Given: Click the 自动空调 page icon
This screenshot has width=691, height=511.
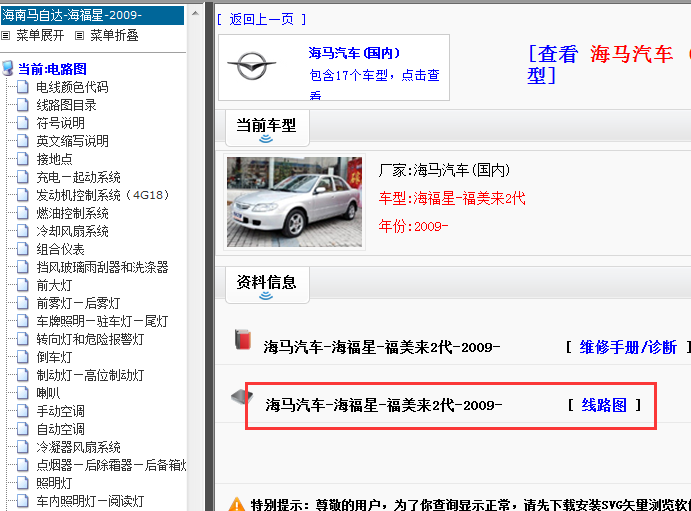Looking at the screenshot, I should tap(22, 429).
